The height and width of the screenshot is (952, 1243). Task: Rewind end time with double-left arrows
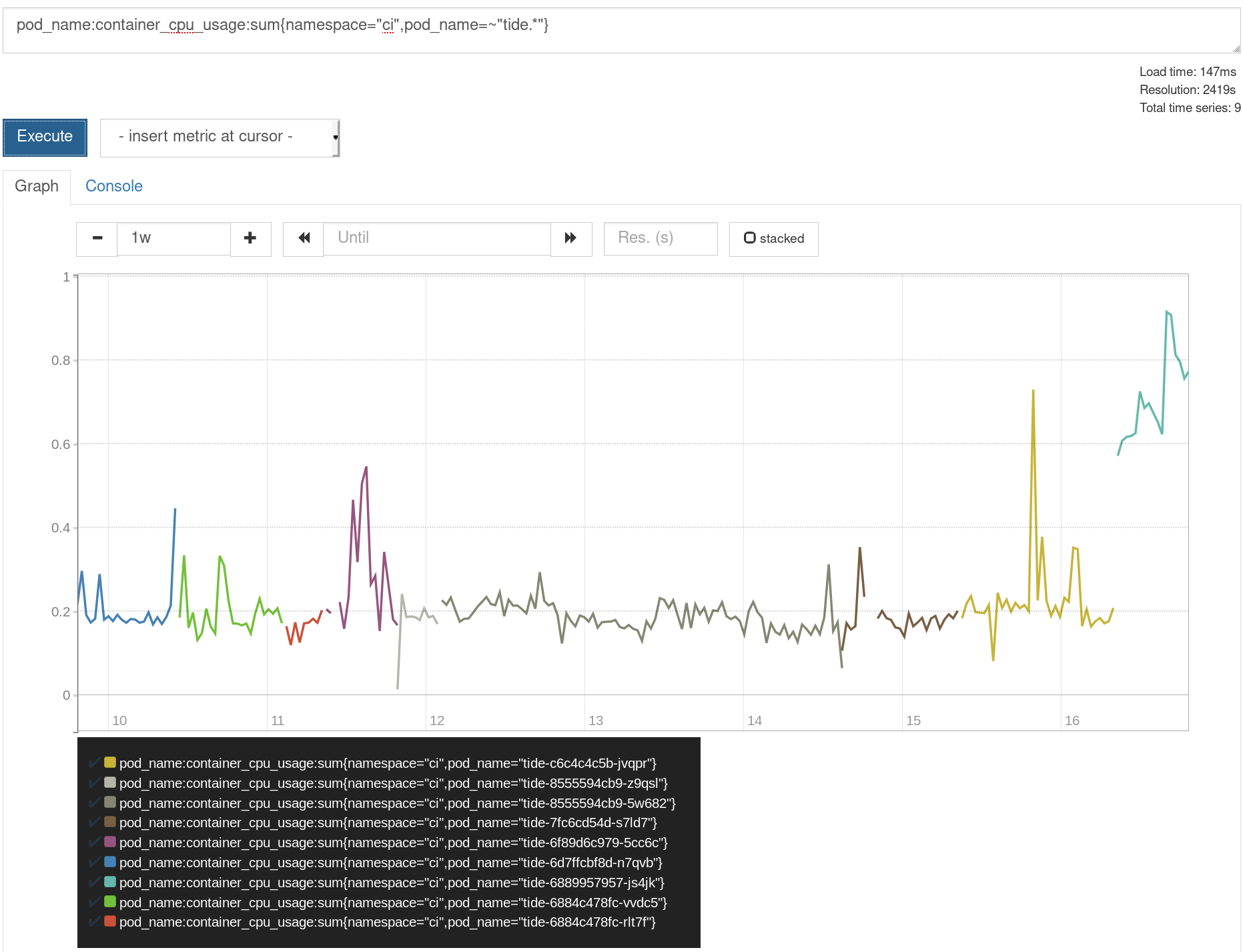pyautogui.click(x=304, y=239)
